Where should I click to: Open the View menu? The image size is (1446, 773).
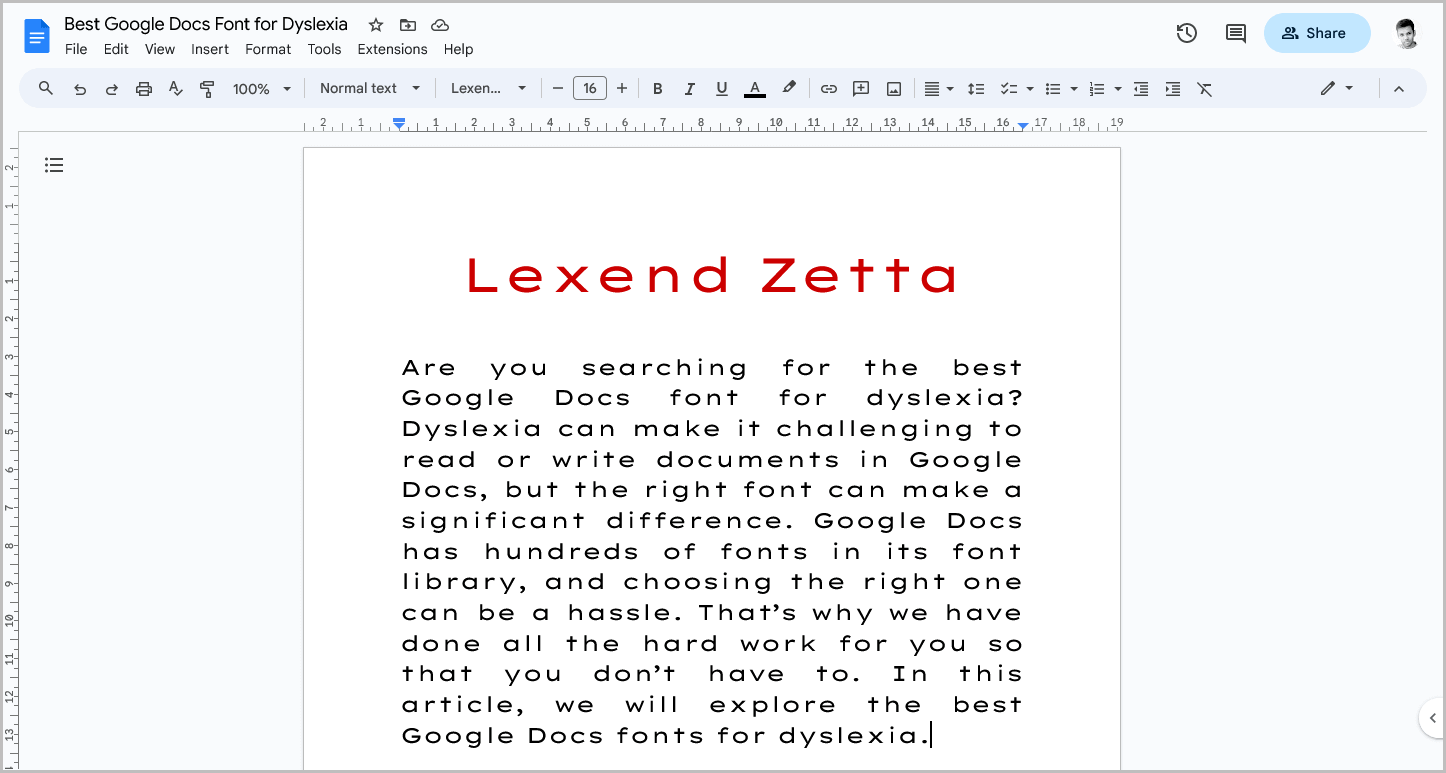pos(160,49)
